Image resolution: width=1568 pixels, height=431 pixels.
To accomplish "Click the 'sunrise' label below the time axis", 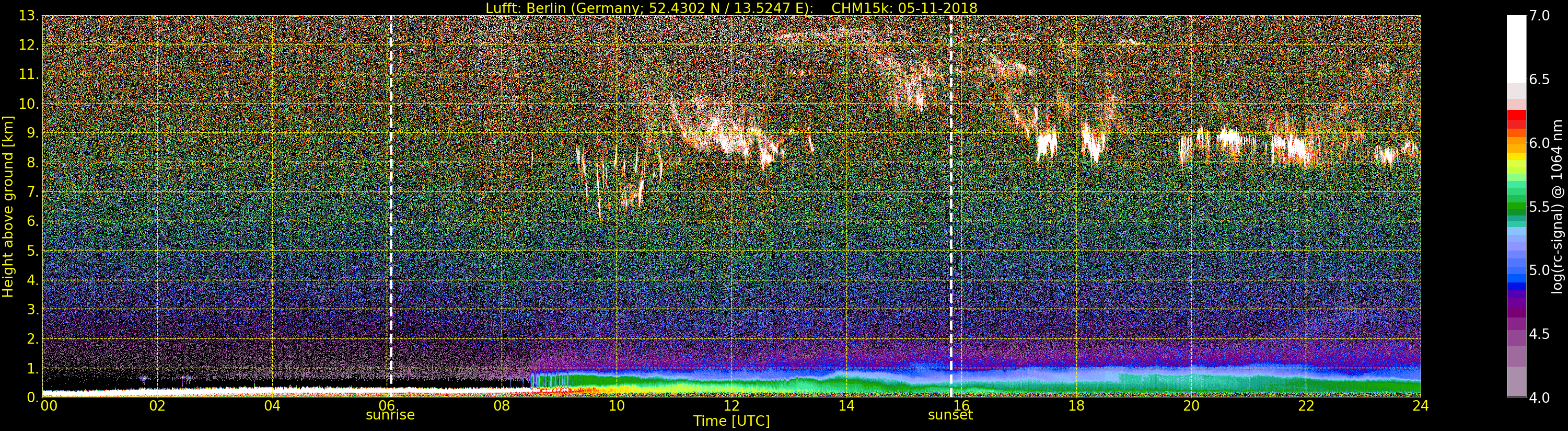I will pos(390,415).
